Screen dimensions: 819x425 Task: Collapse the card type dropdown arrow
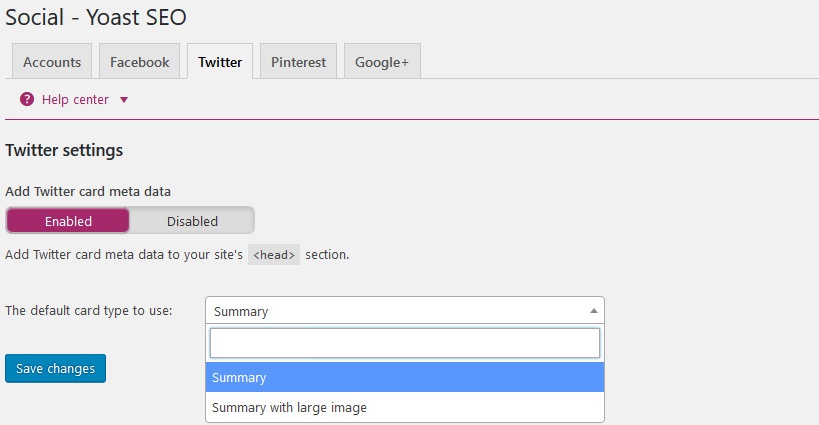tap(593, 311)
